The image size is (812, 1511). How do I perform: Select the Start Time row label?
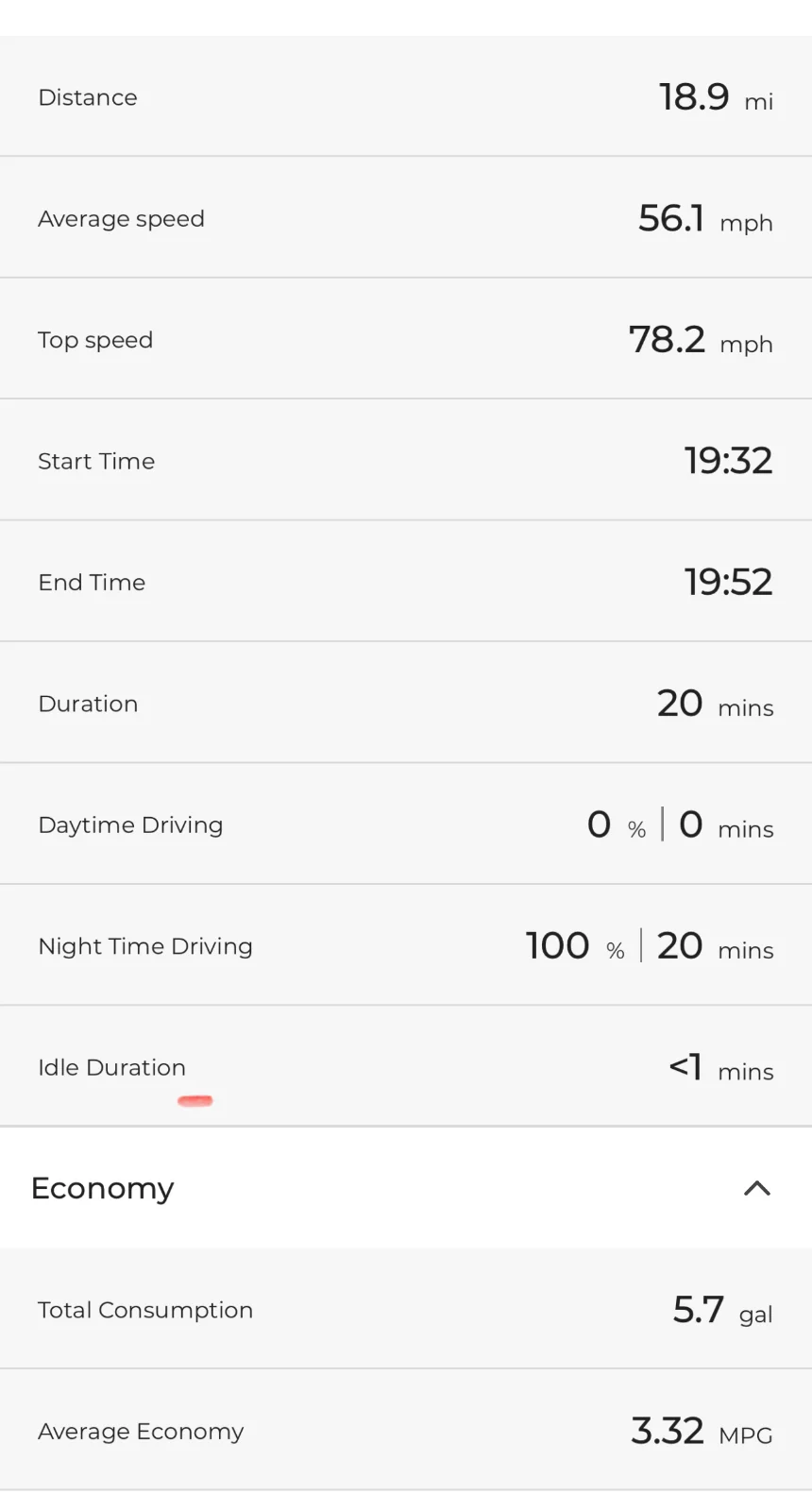96,461
